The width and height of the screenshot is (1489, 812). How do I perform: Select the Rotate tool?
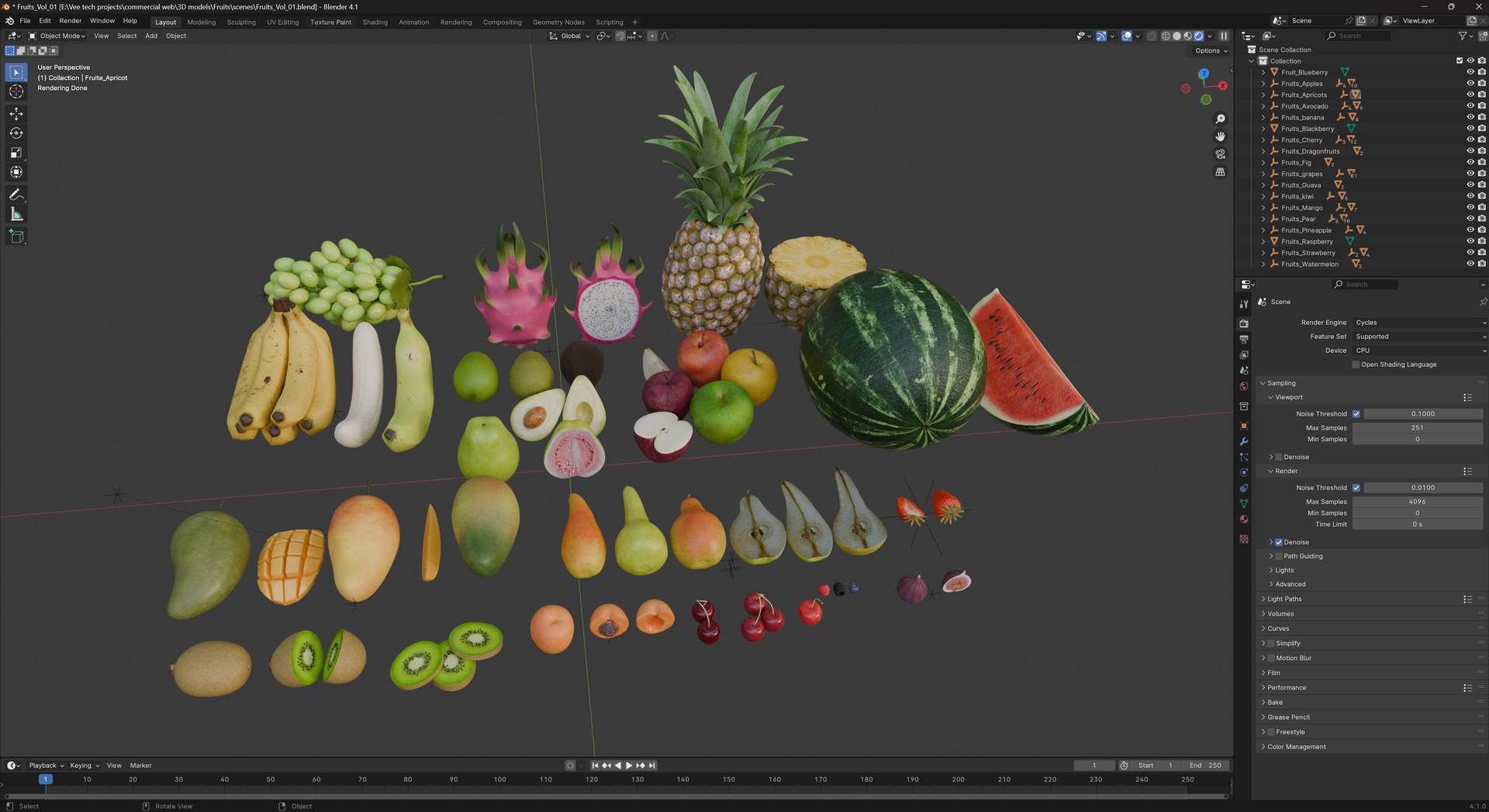pos(16,133)
